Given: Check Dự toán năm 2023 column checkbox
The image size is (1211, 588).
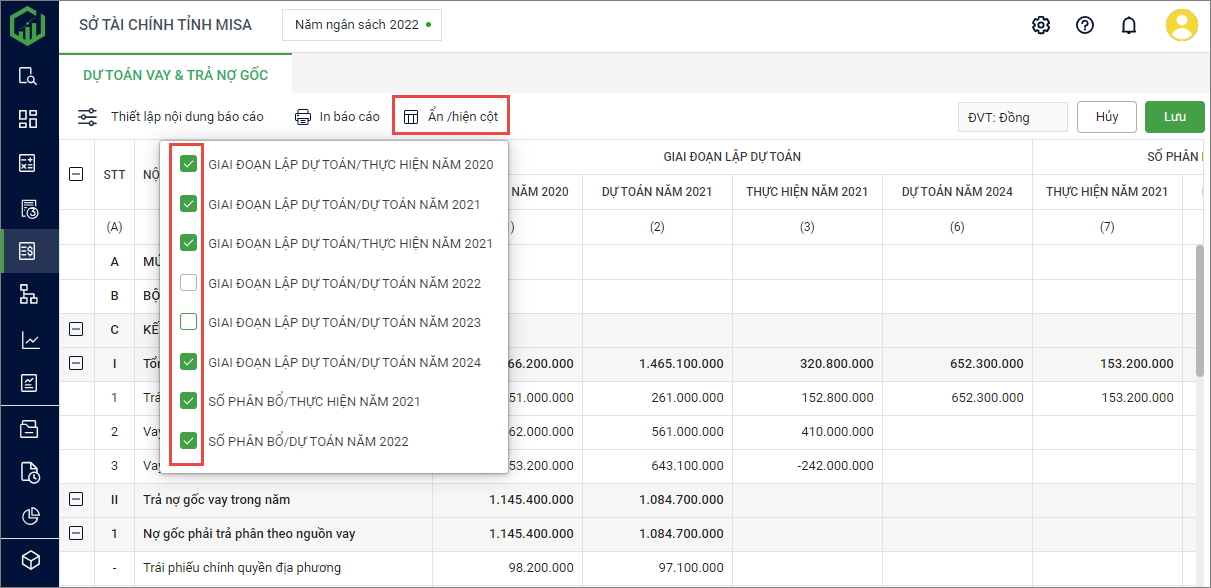Looking at the screenshot, I should click(188, 322).
